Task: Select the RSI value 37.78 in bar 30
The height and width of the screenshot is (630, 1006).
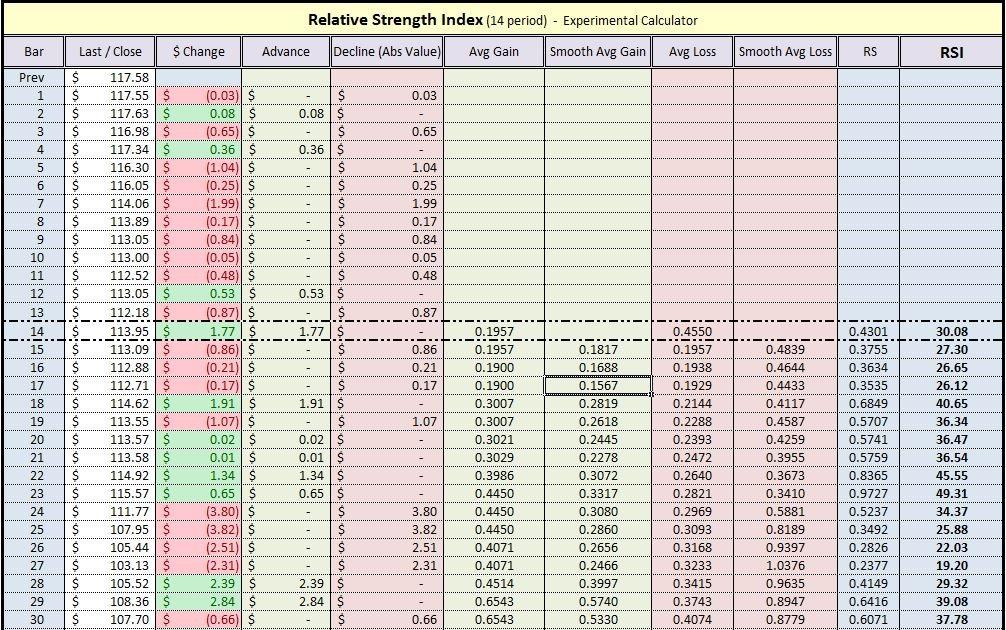Action: click(x=951, y=620)
